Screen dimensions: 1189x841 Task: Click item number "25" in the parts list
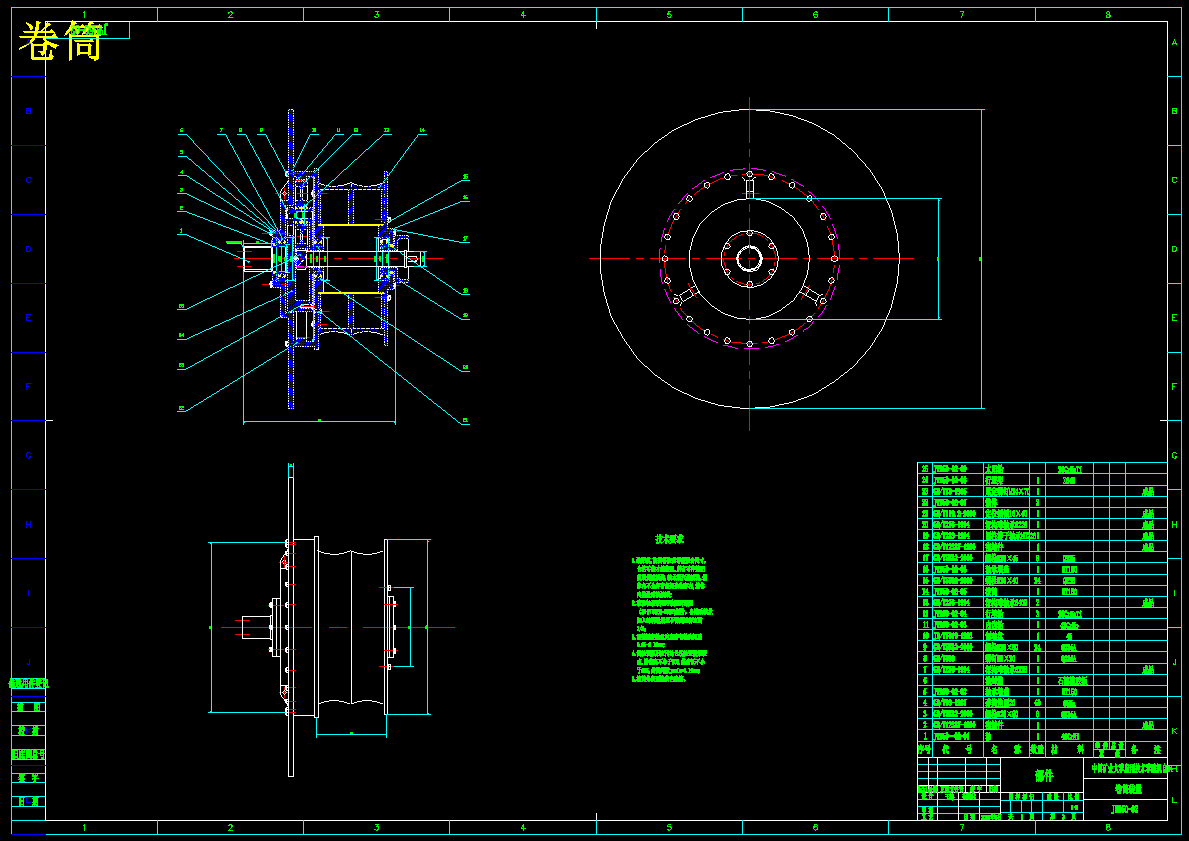point(925,469)
